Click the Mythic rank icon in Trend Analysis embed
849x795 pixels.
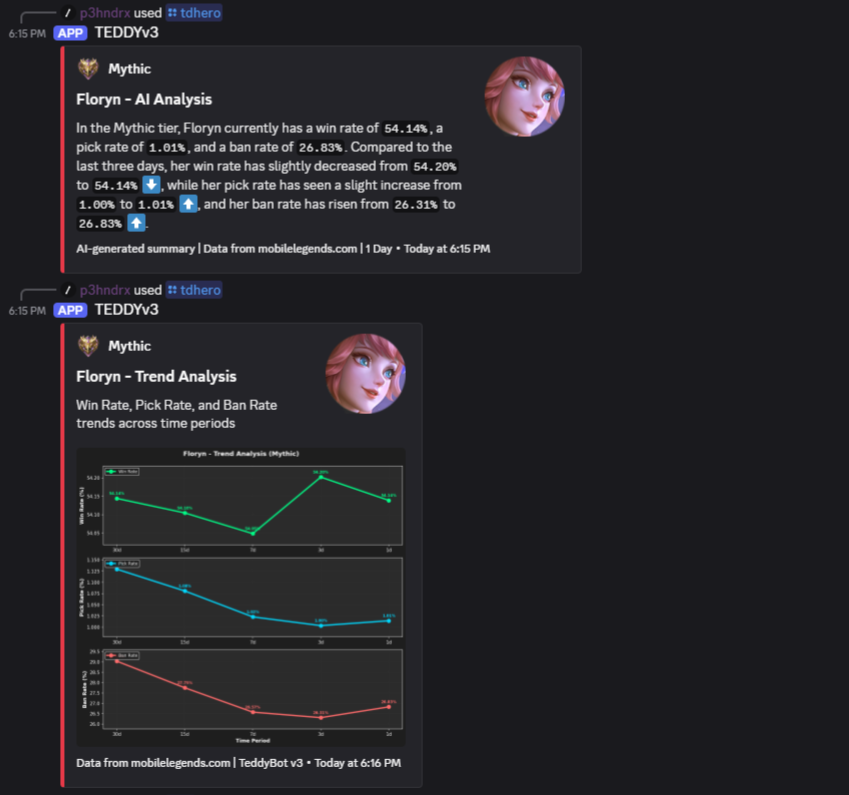[89, 346]
